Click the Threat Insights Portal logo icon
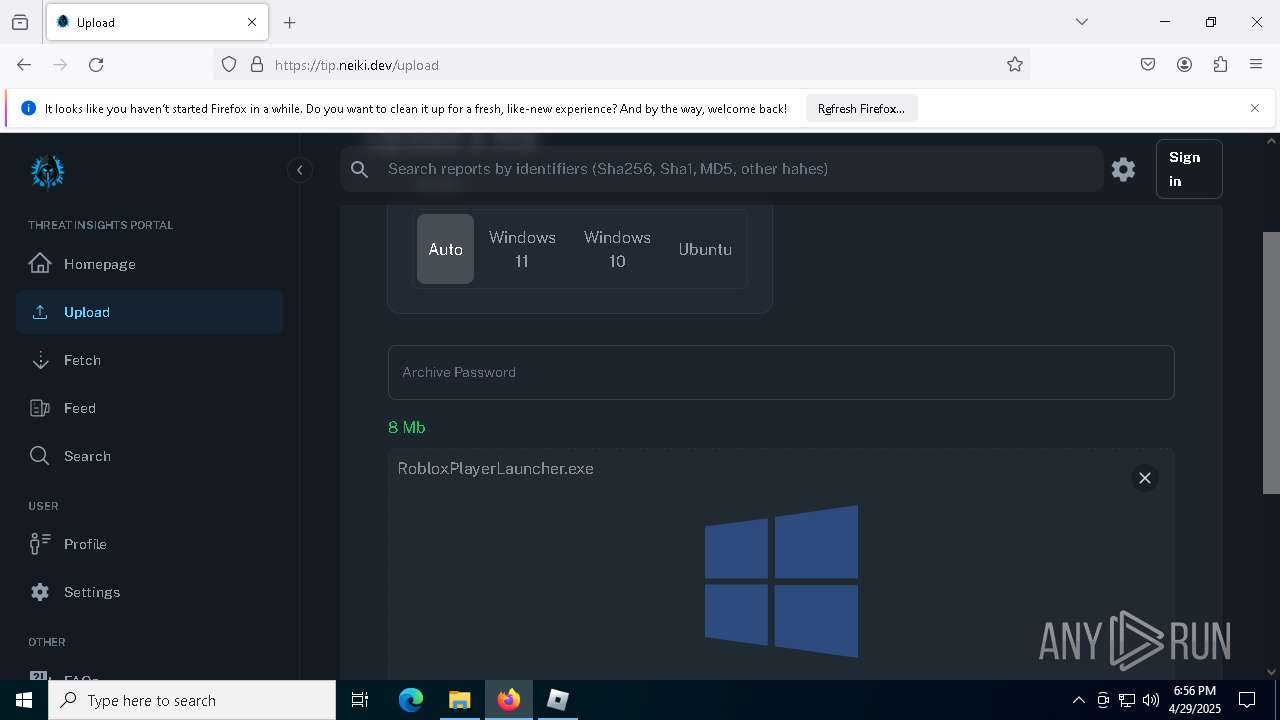1280x720 pixels. point(47,171)
